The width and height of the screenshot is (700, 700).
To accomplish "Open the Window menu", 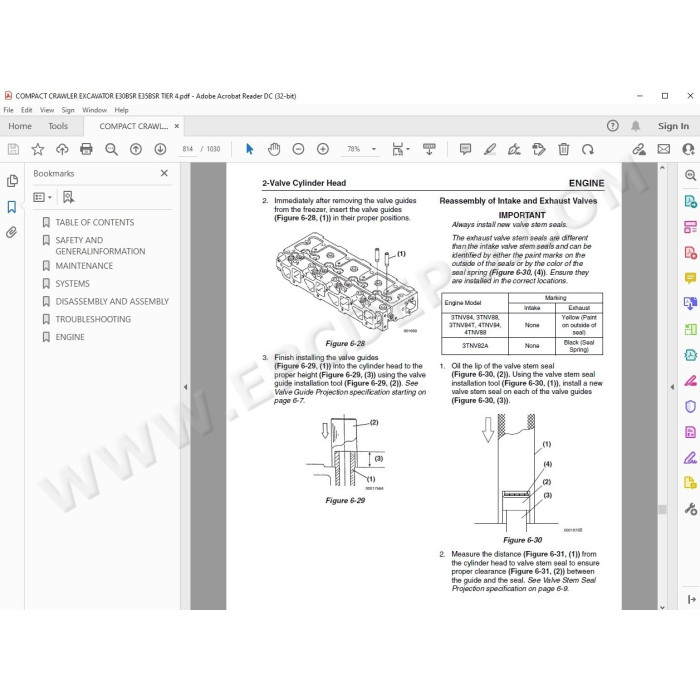I will click(95, 110).
